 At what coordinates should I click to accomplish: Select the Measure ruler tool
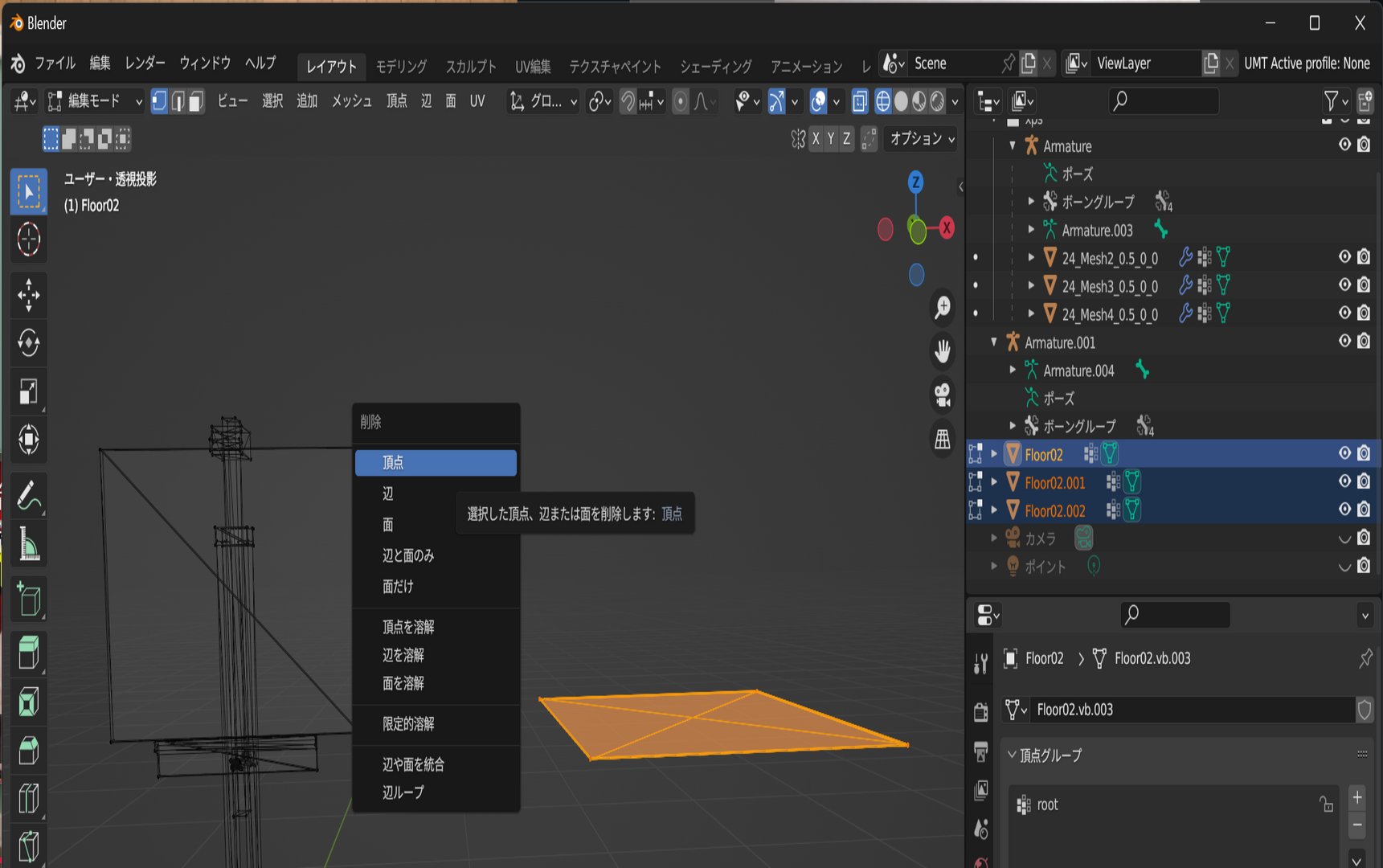point(29,544)
